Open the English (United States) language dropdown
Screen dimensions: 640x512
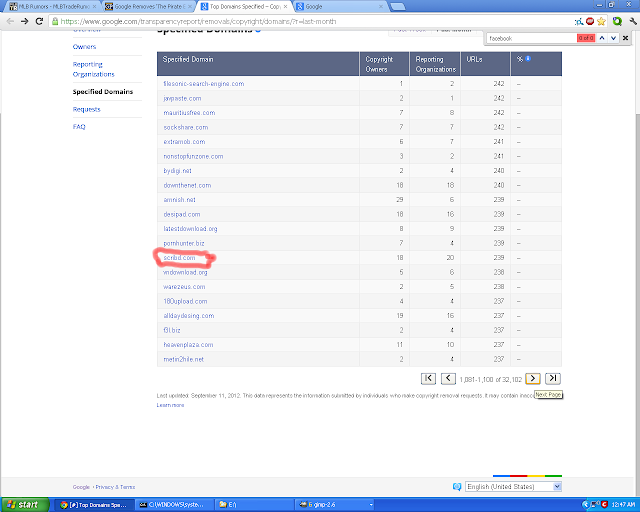point(513,486)
